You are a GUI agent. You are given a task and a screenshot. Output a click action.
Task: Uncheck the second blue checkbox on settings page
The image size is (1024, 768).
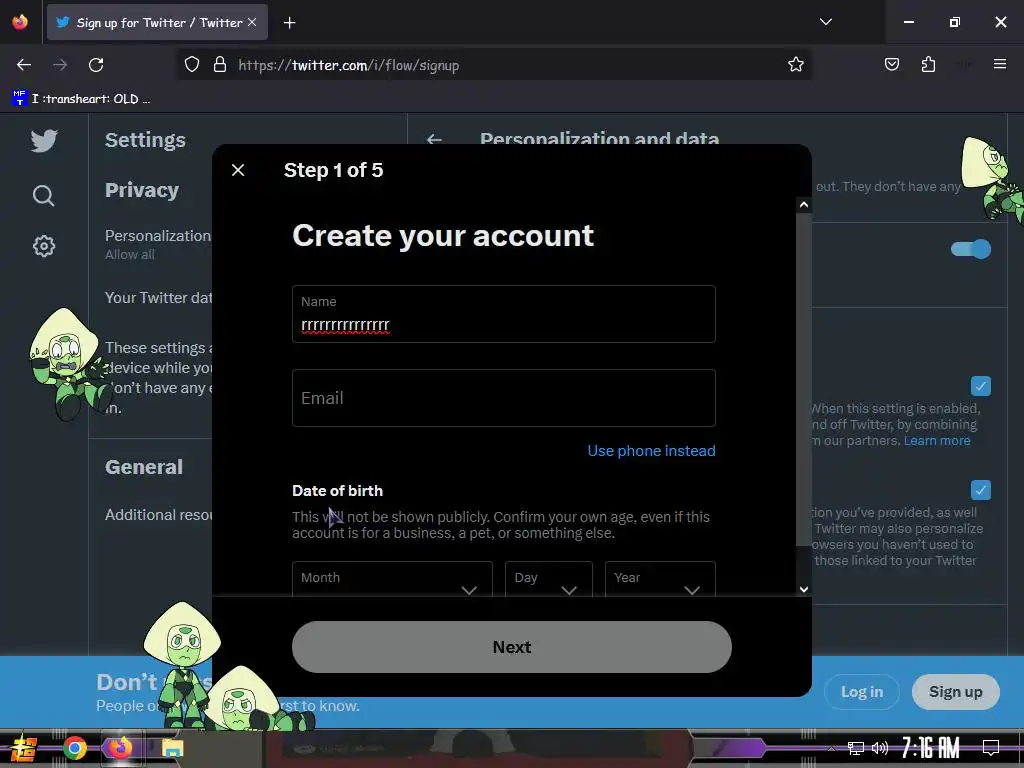click(980, 490)
